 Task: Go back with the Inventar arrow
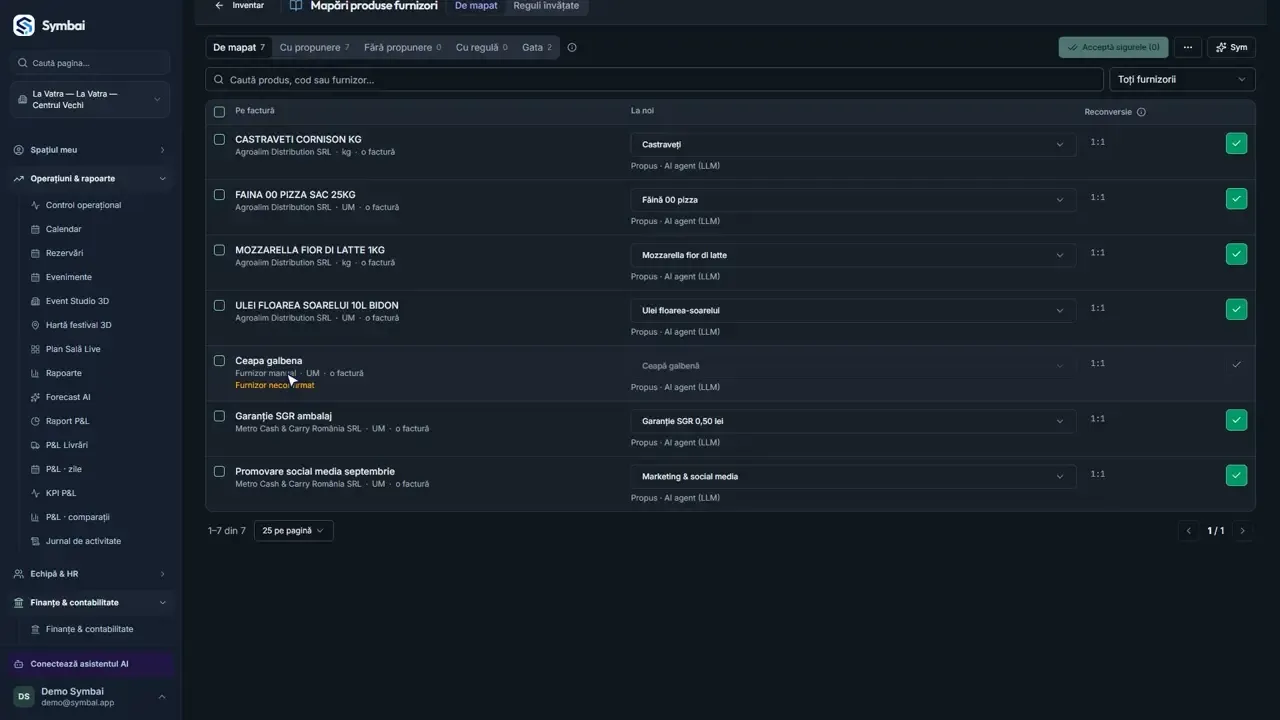(x=240, y=6)
